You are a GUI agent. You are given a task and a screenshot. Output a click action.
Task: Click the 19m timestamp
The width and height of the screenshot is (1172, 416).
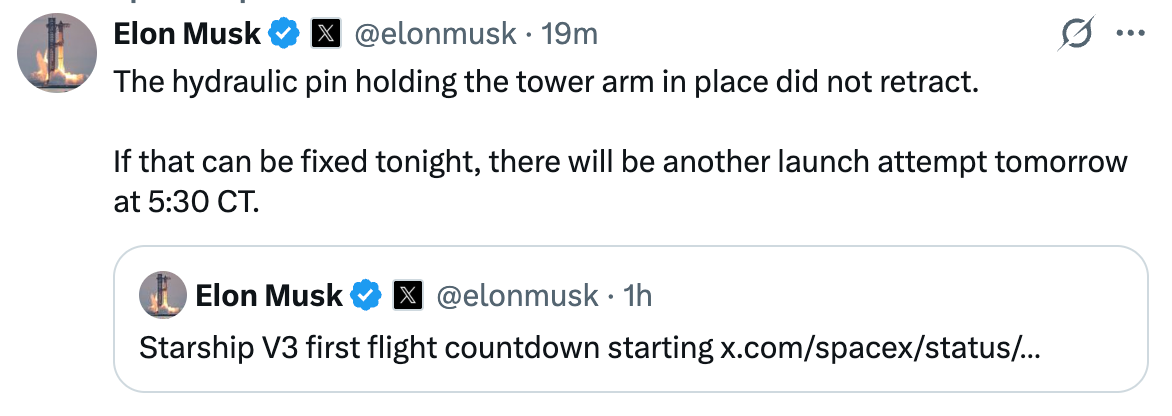pos(570,34)
